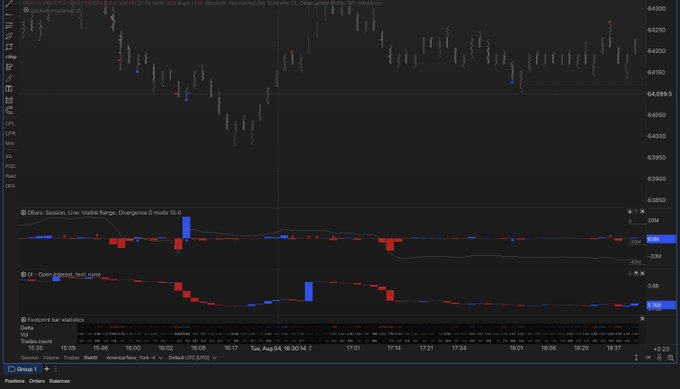This screenshot has width=680, height=389.
Task: Click the 9.38k DBars value label
Action: tap(661, 239)
